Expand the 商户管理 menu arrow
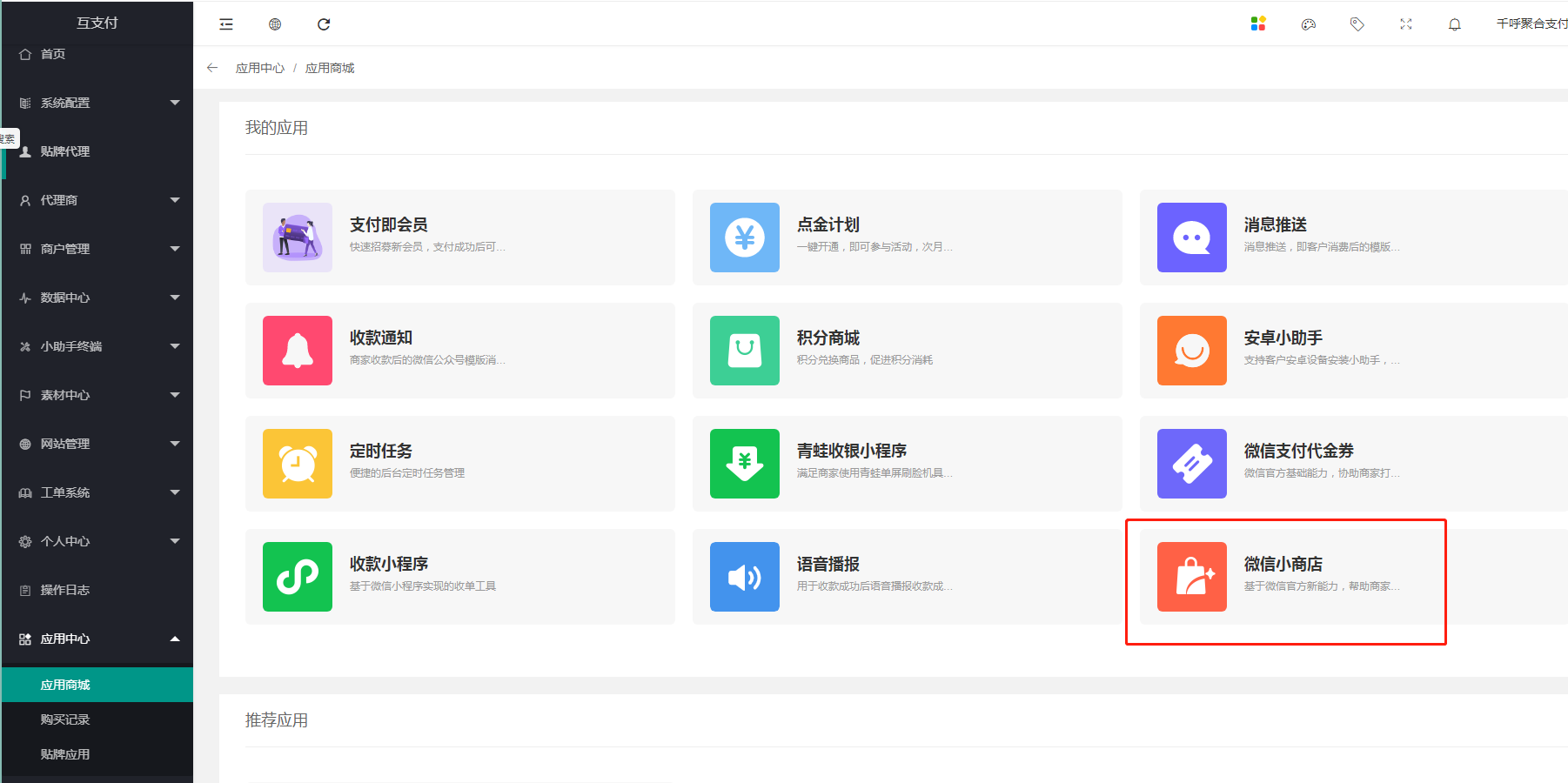 pyautogui.click(x=175, y=249)
